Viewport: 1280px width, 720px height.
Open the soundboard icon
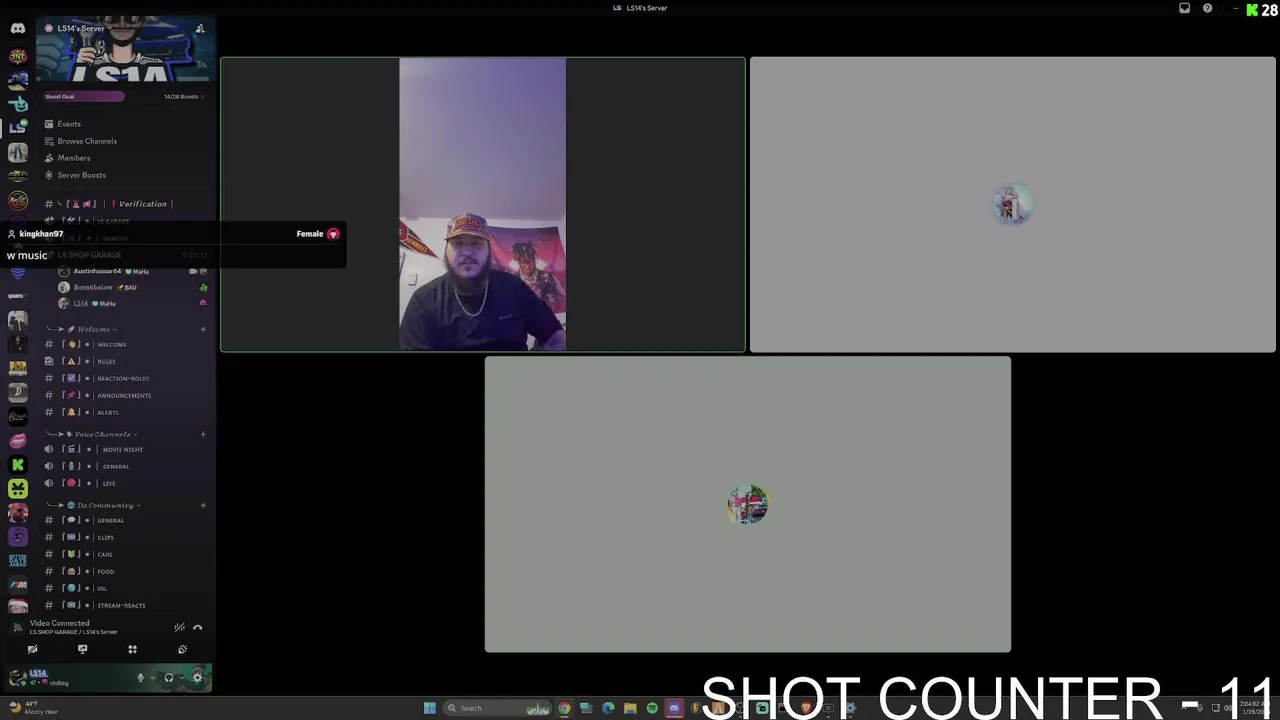click(x=182, y=649)
